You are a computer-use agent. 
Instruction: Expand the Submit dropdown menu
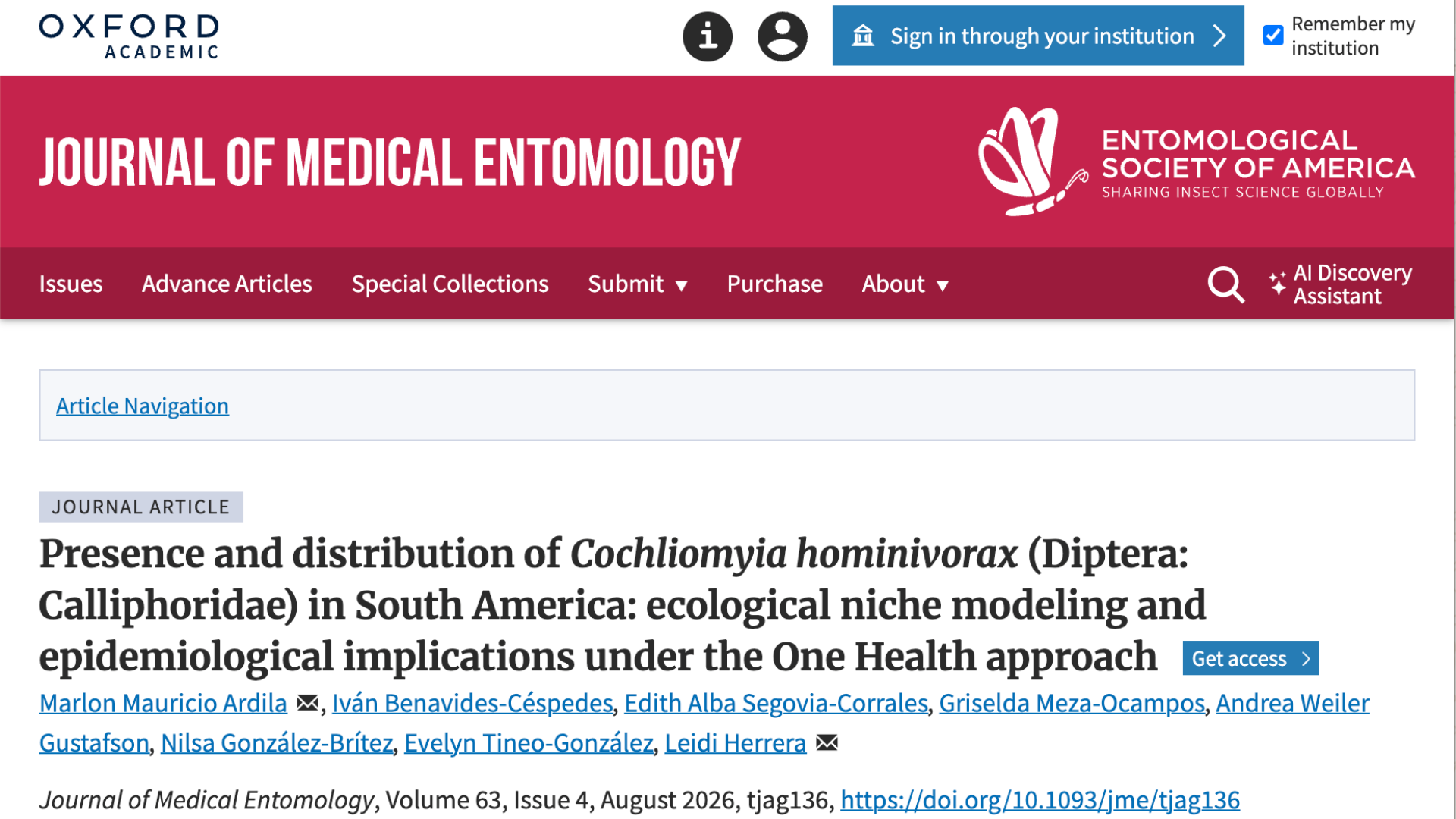click(x=638, y=284)
